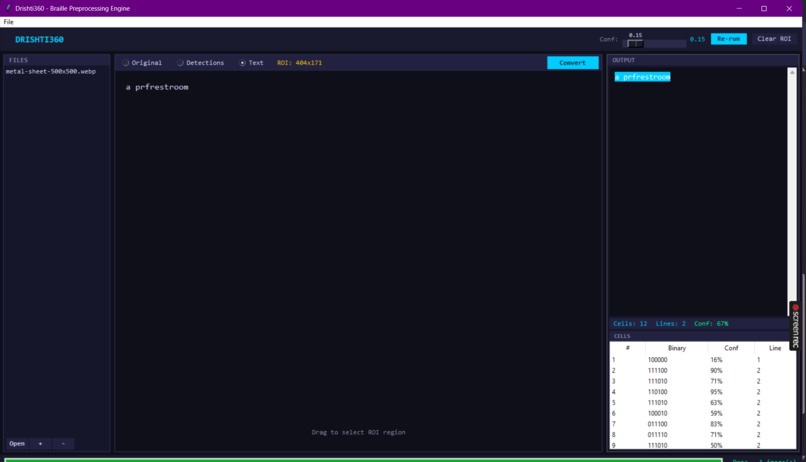Click the Drishti360 app icon in title bar
The width and height of the screenshot is (806, 462).
[8, 8]
